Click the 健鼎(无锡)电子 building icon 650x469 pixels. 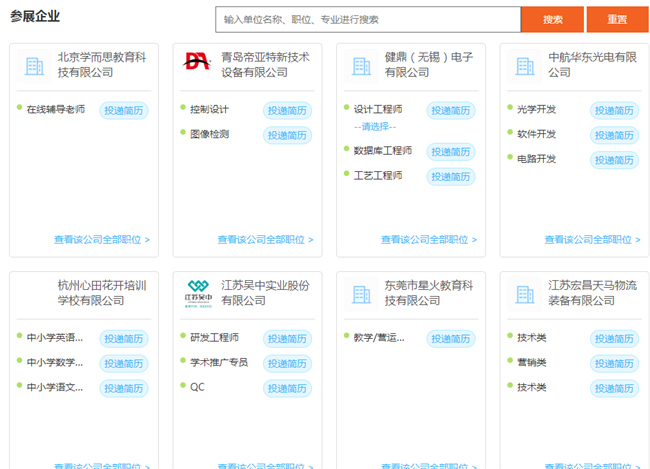point(361,66)
